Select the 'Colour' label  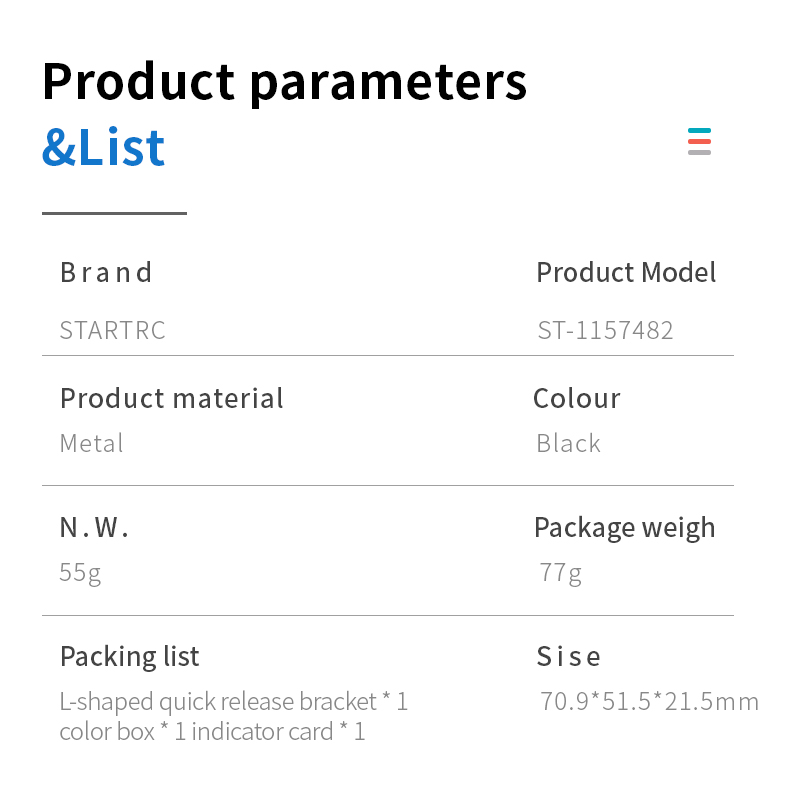pos(577,398)
